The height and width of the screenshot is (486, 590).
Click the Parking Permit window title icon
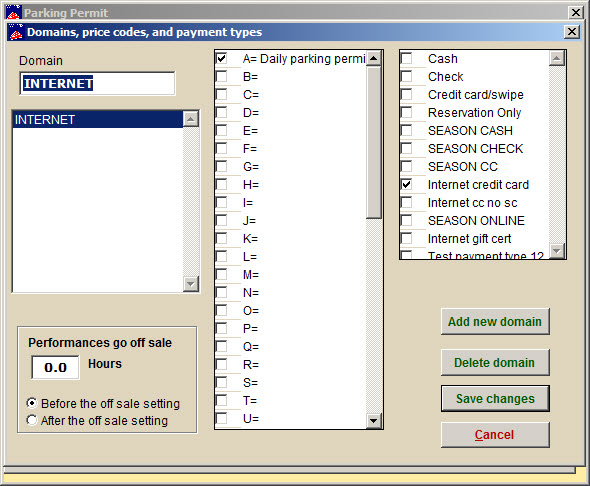[14, 12]
